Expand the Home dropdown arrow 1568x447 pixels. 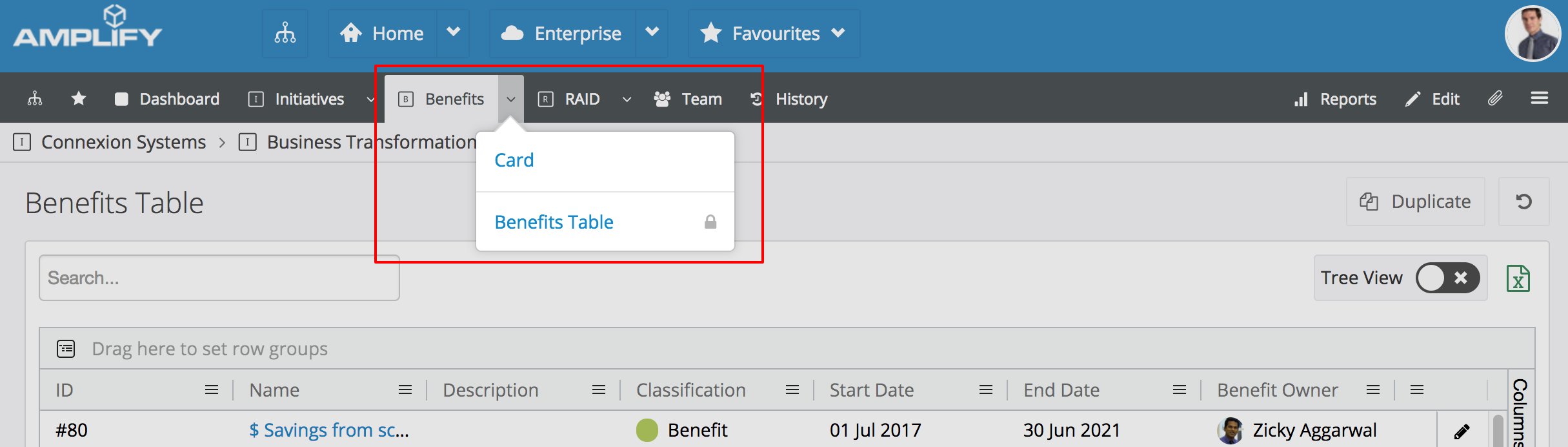tap(454, 32)
